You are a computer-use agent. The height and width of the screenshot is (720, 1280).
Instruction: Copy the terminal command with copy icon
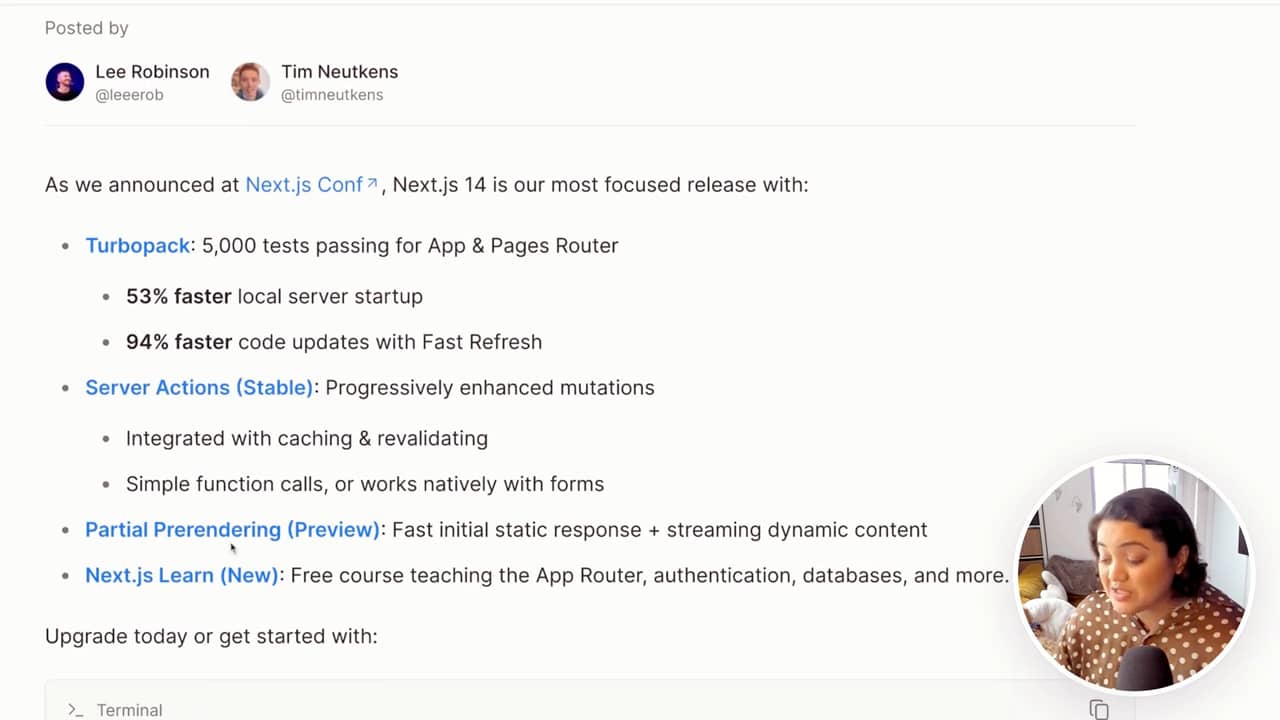(1099, 710)
